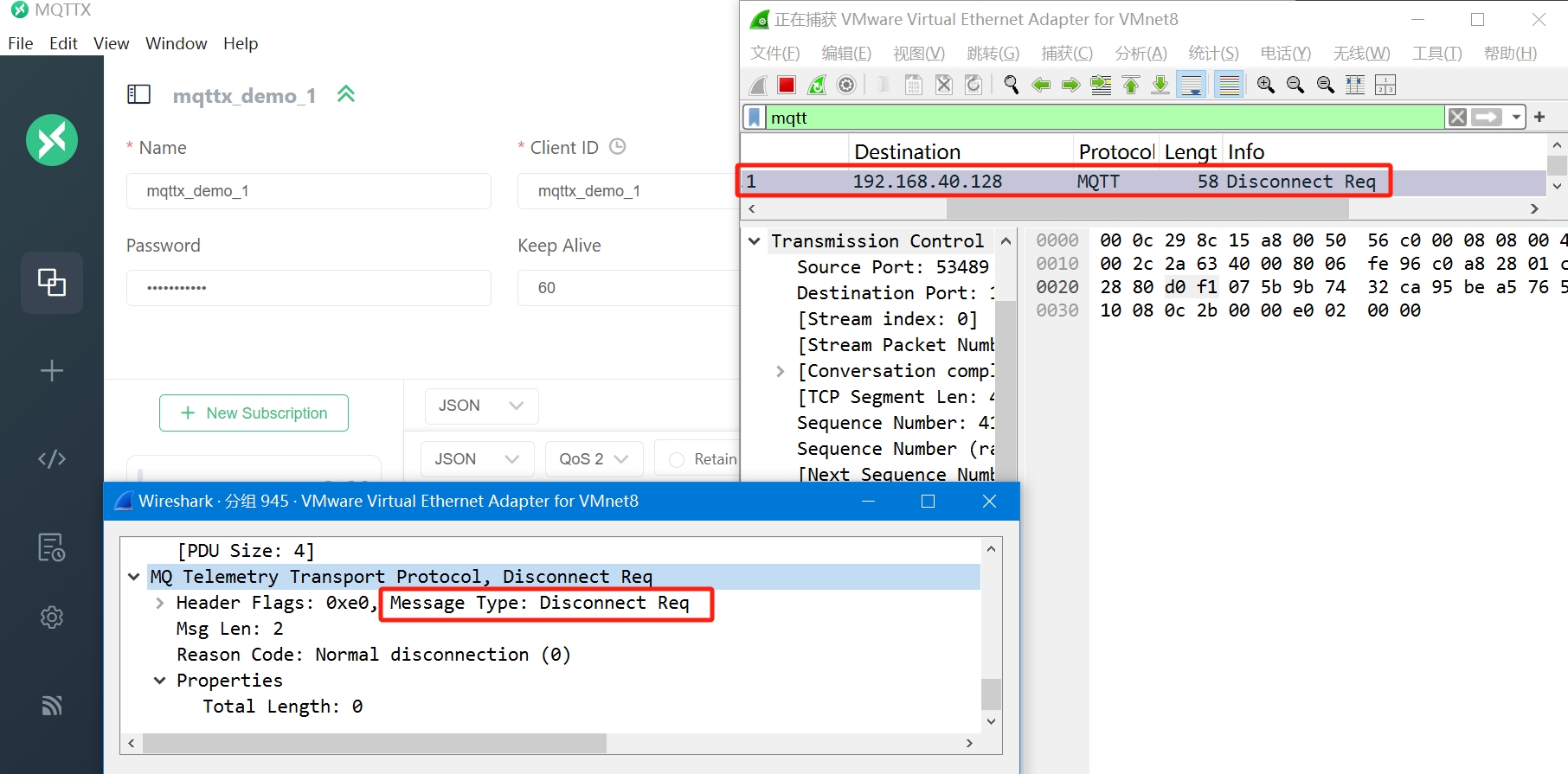Open display filter bookmarks icon
The image size is (1568, 774).
[x=754, y=118]
